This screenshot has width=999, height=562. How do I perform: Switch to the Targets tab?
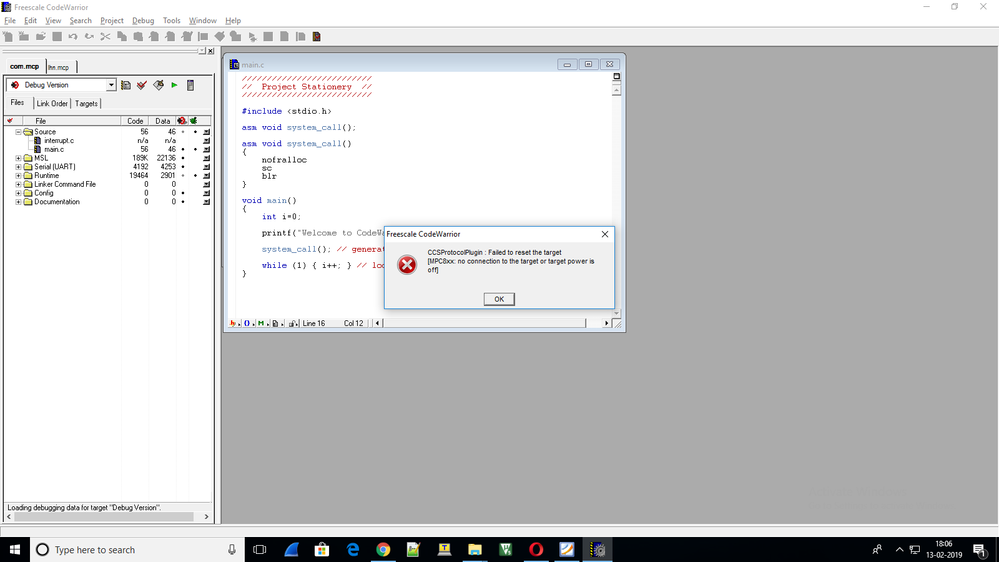86,103
